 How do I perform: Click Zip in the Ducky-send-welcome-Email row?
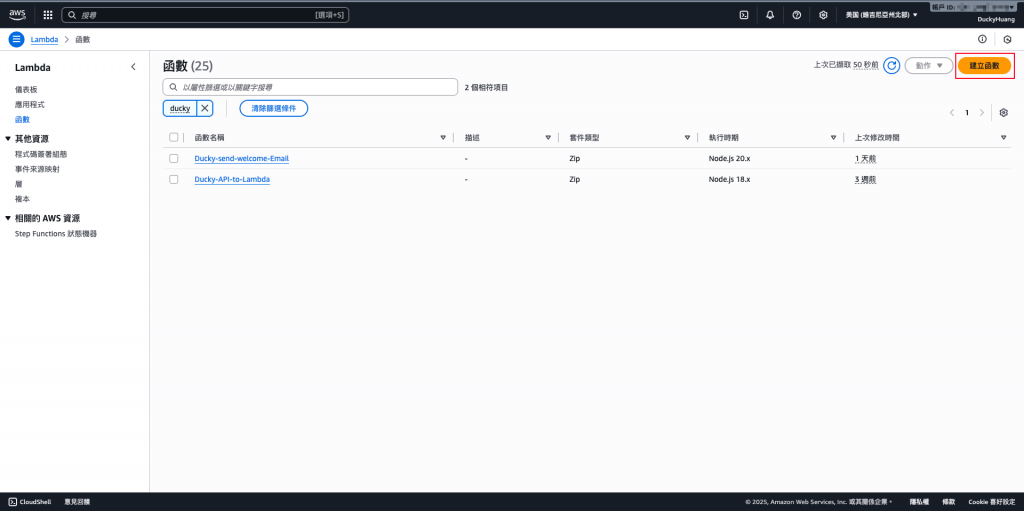click(575, 158)
